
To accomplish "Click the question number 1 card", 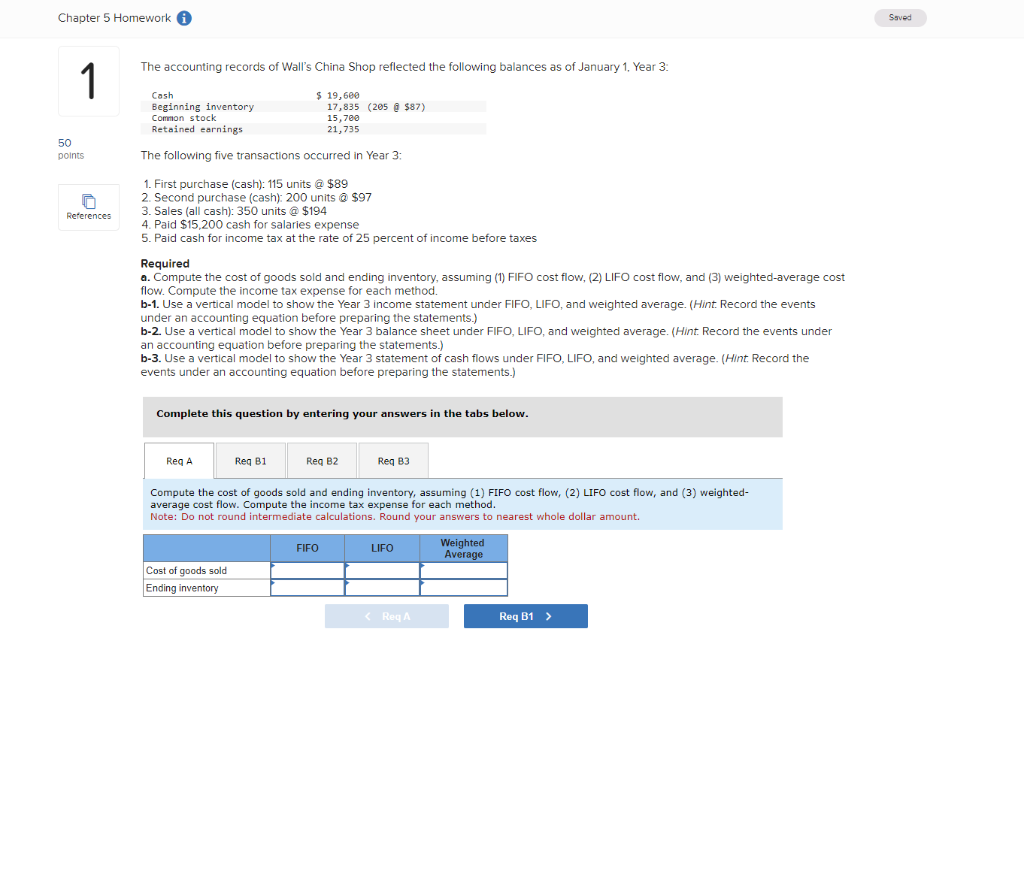I will click(88, 81).
